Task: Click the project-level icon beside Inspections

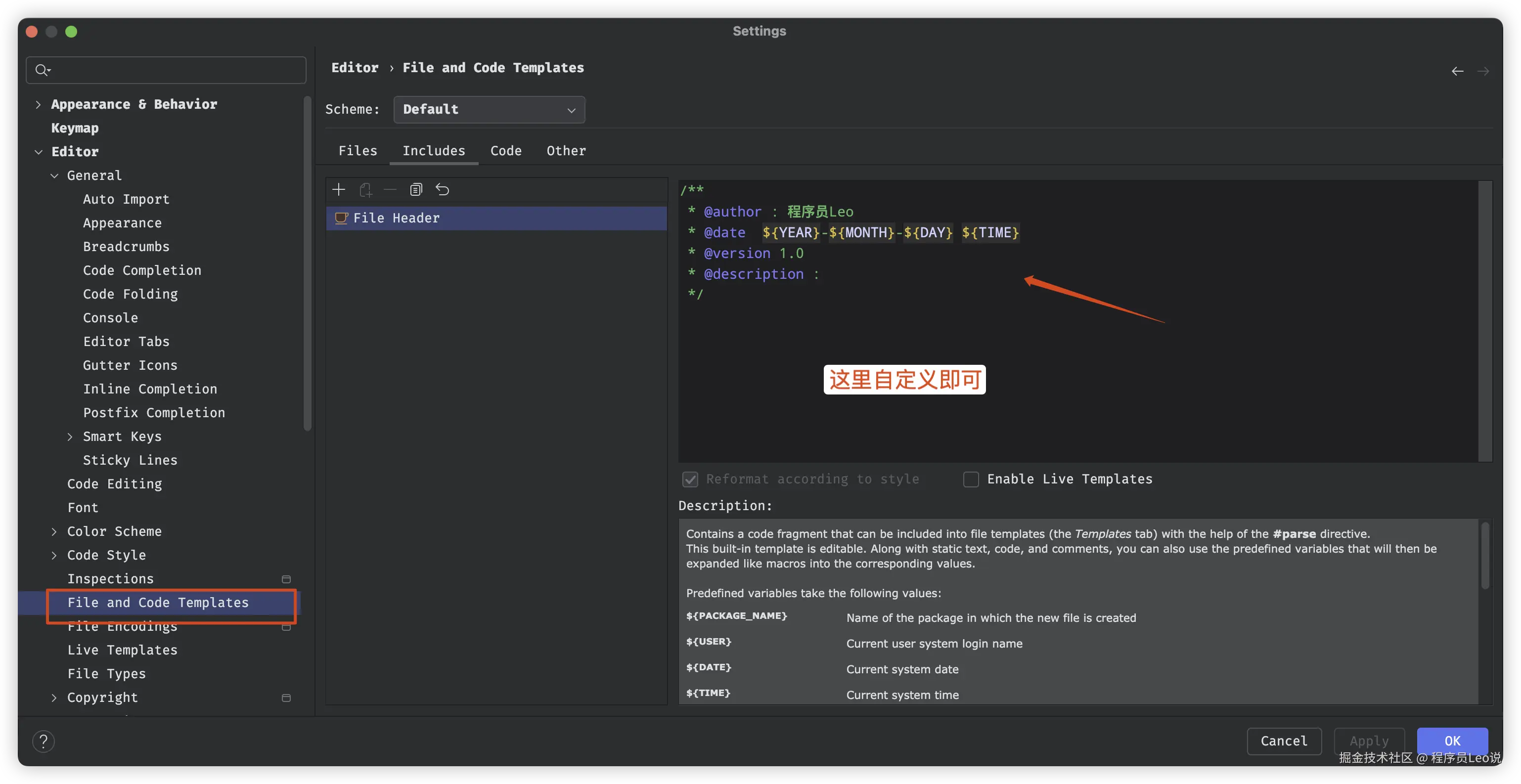Action: pyautogui.click(x=286, y=579)
